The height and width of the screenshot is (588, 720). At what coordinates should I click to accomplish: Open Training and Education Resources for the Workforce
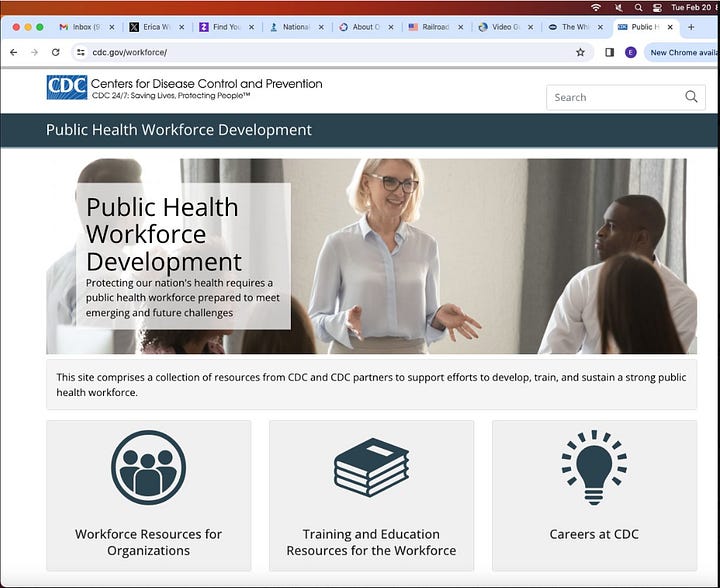pyautogui.click(x=371, y=542)
